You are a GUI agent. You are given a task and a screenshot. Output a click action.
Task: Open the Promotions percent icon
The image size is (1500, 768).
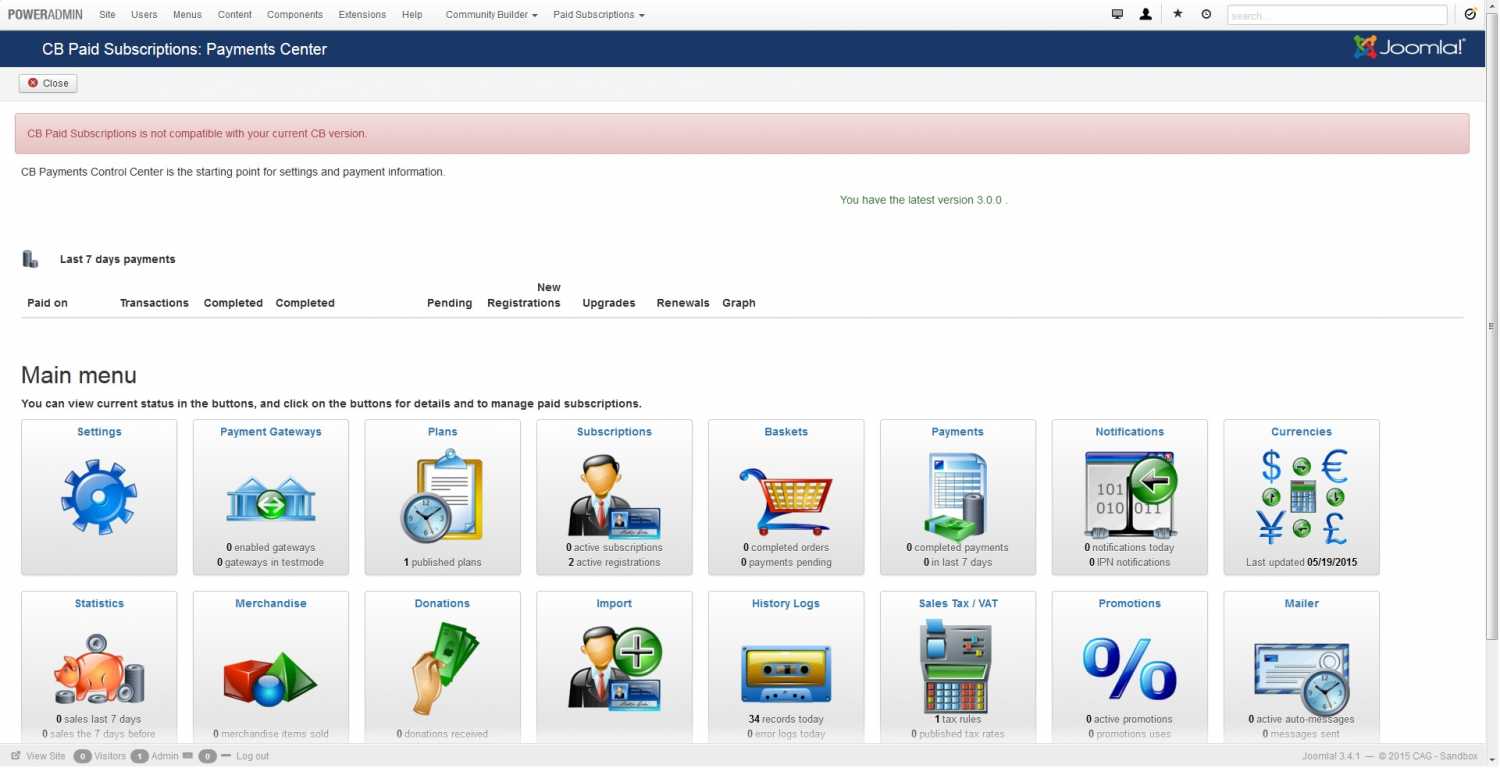[1130, 668]
